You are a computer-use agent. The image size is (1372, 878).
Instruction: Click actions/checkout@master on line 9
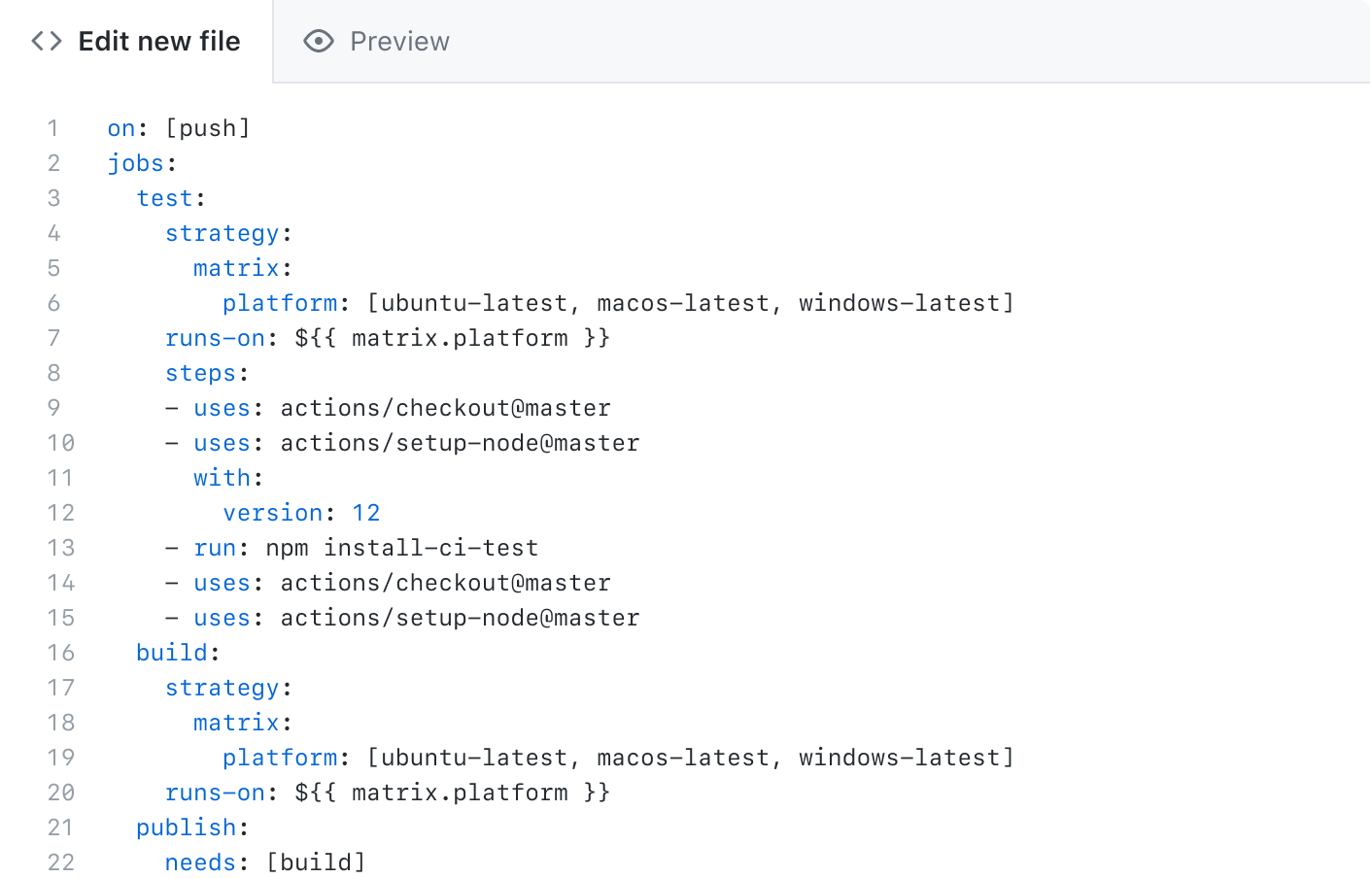445,407
